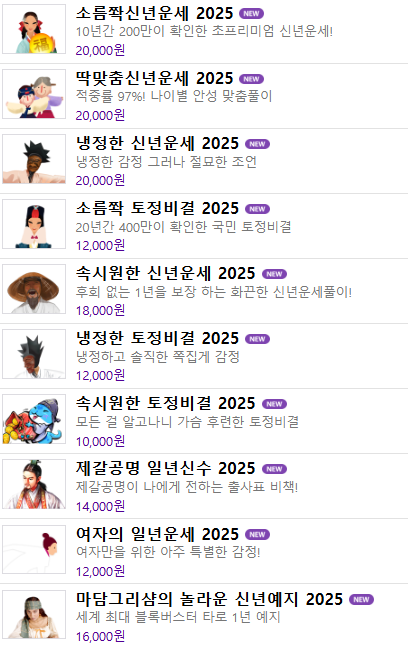Click the NEW badge next to 여자의 일년운세
Screen dimensions: 408x646
coord(258,534)
